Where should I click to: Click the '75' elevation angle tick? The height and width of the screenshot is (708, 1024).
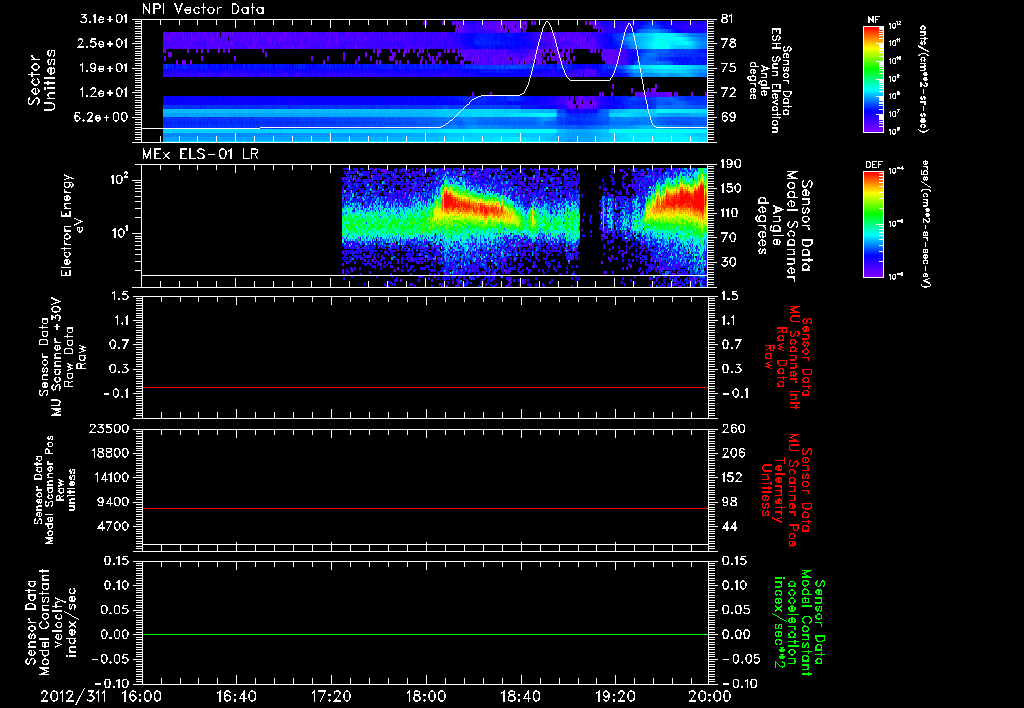[x=728, y=68]
